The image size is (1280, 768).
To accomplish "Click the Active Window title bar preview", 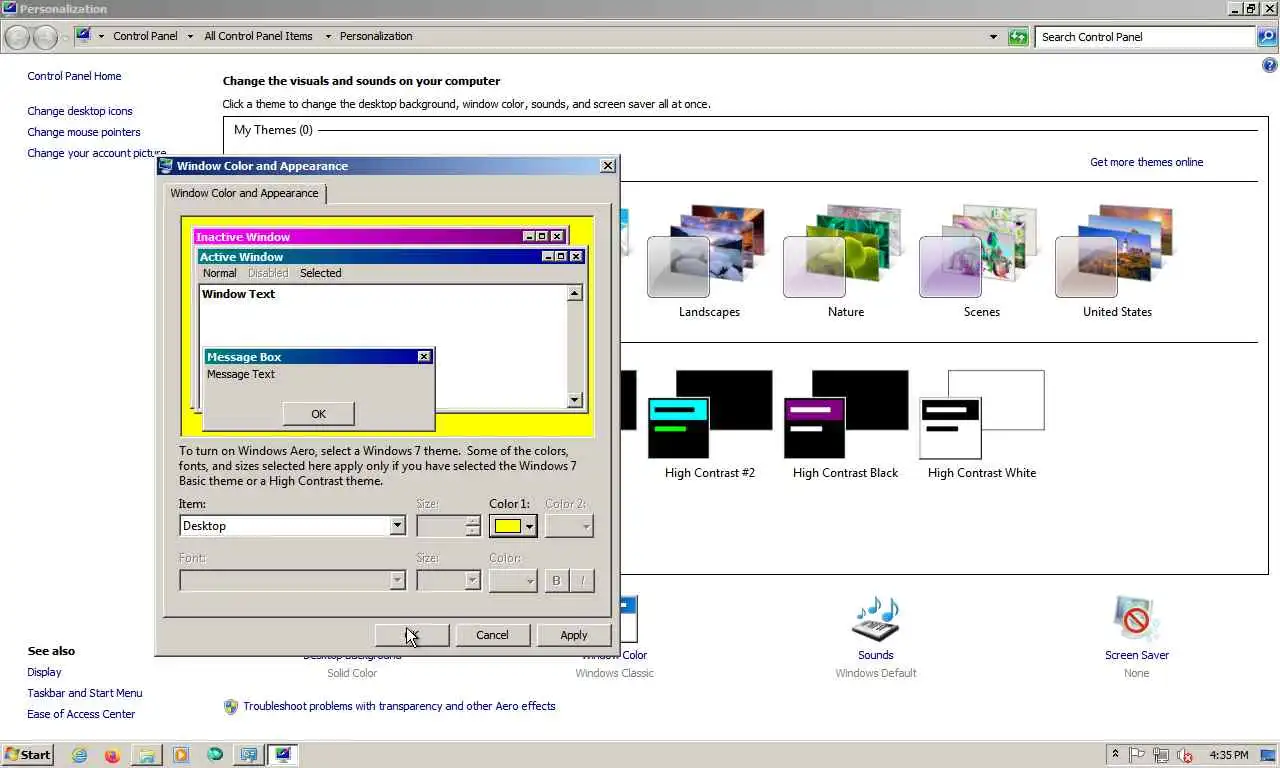I will (x=391, y=257).
